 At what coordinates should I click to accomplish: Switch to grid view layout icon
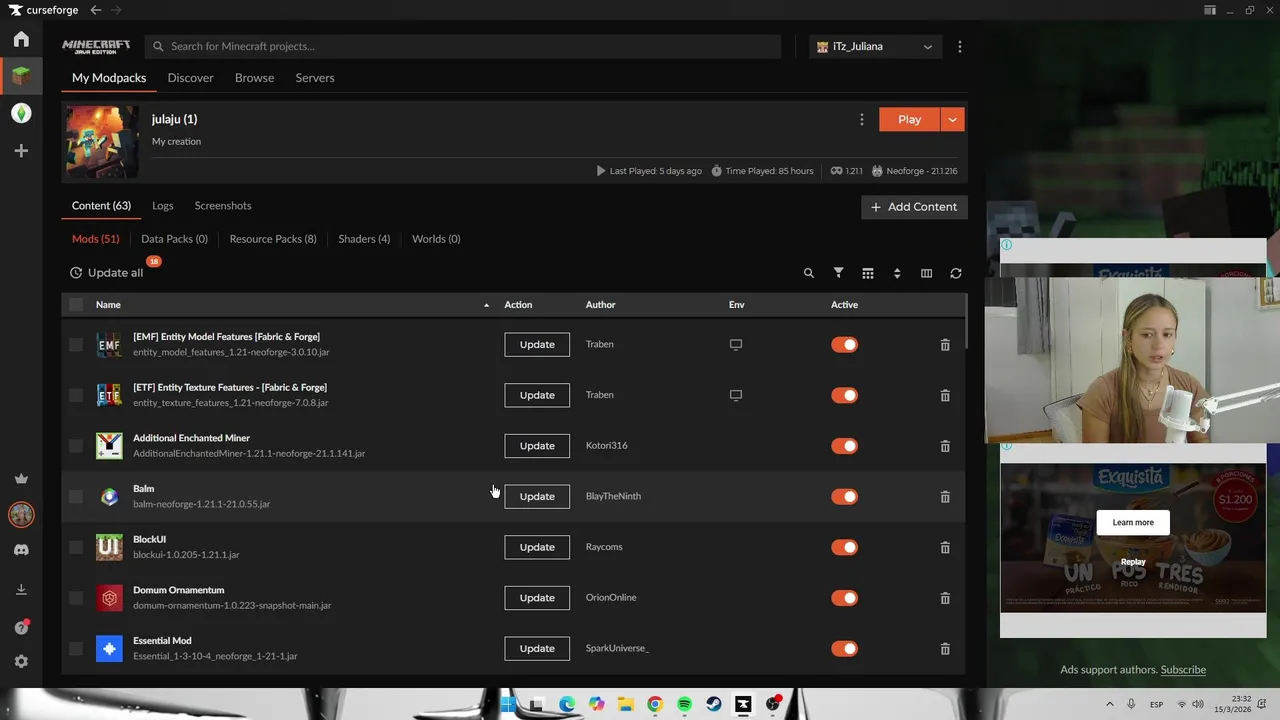tap(868, 273)
